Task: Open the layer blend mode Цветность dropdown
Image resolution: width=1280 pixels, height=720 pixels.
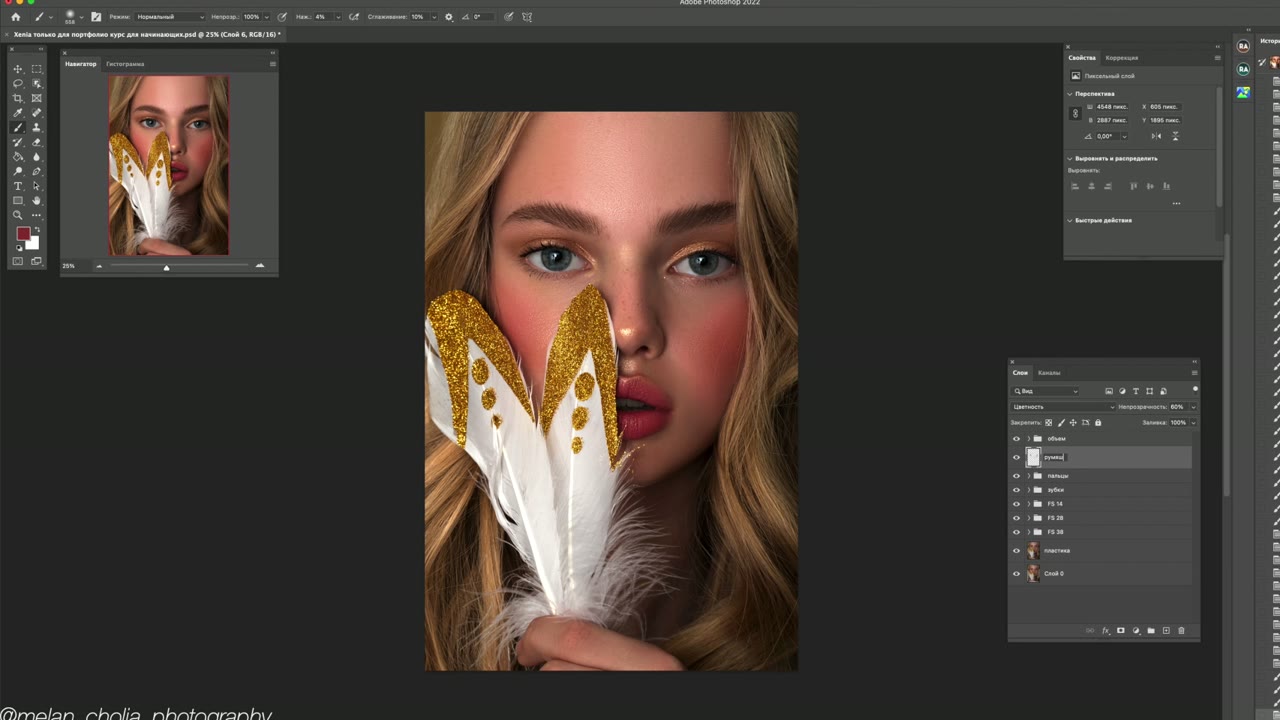Action: (x=1063, y=407)
